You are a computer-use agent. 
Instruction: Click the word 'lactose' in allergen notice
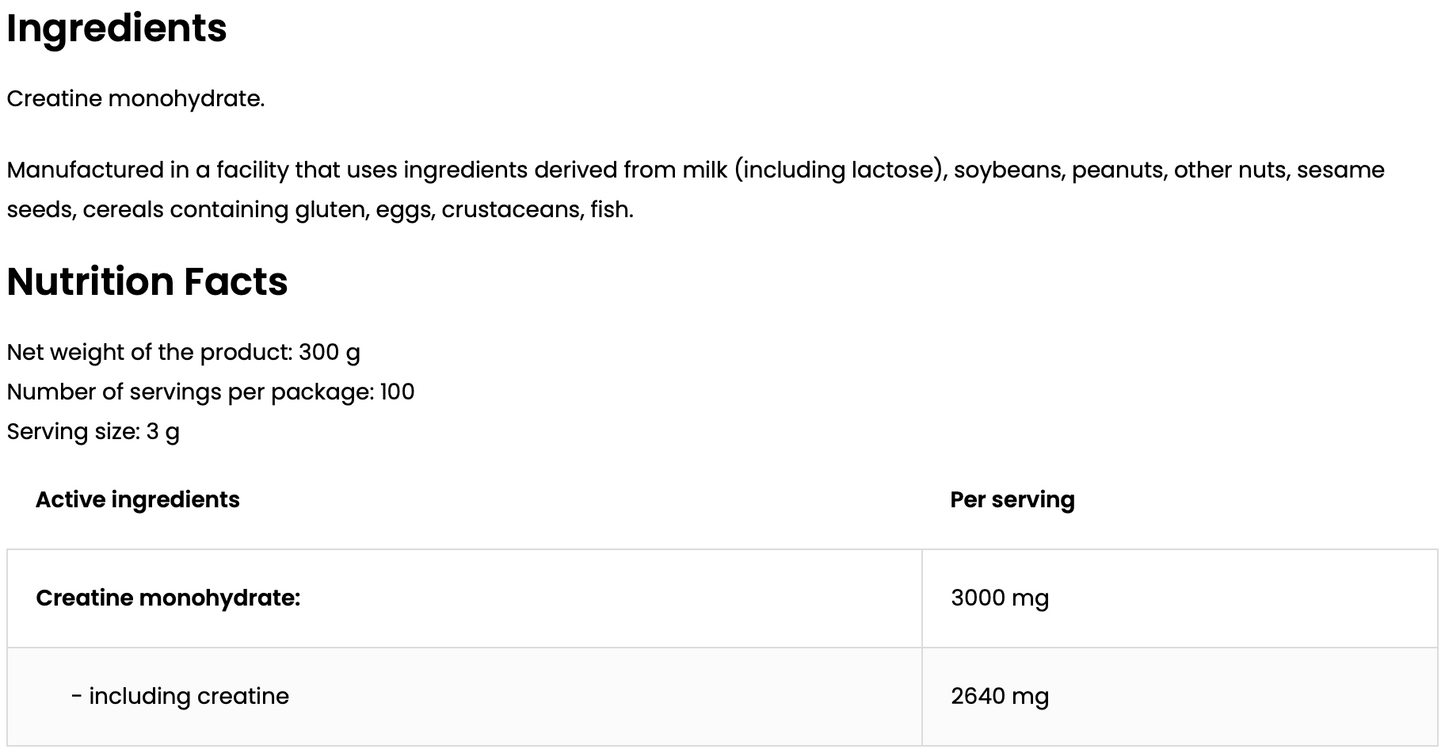point(892,170)
